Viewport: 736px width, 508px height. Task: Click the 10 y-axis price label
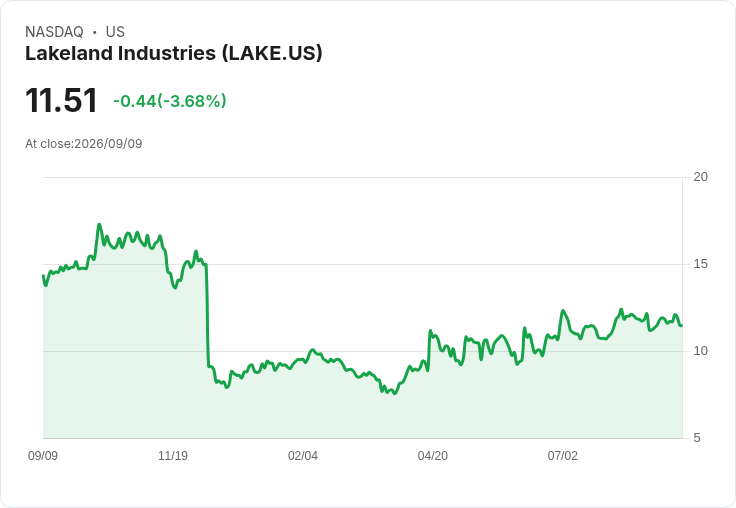pyautogui.click(x=700, y=351)
